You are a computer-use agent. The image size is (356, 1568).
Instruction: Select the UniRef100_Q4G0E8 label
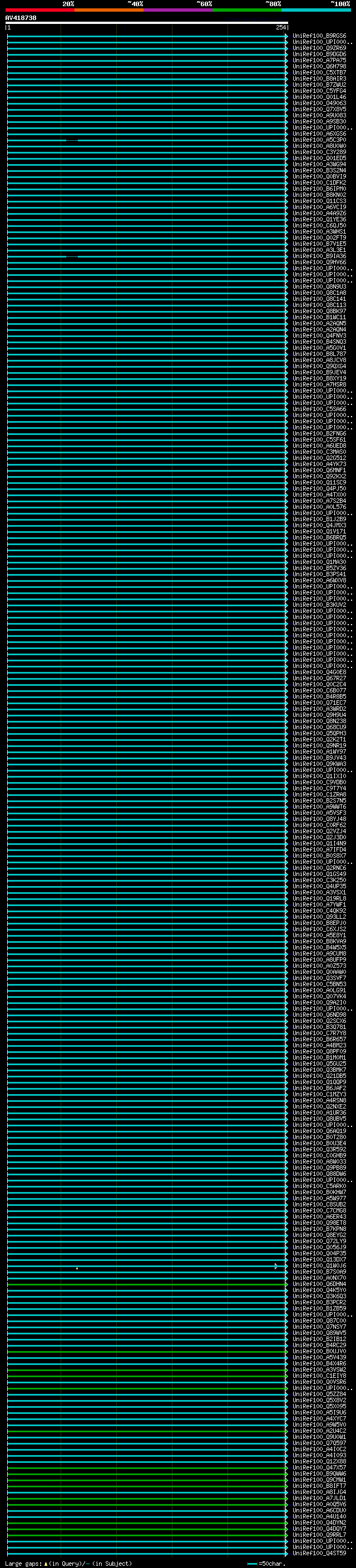(x=319, y=672)
